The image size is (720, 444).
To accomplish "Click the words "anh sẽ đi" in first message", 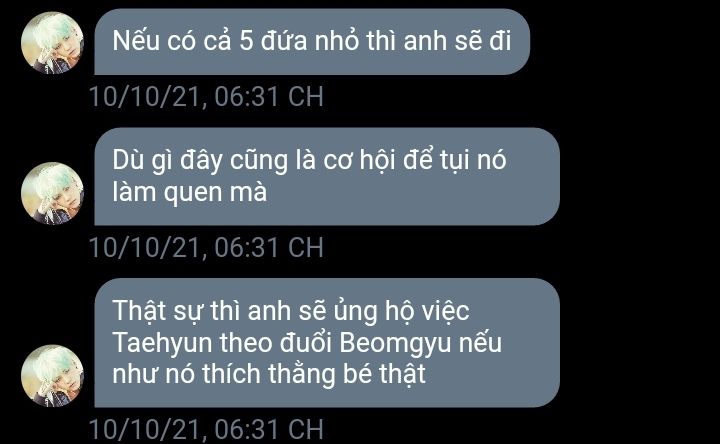I will coord(457,40).
